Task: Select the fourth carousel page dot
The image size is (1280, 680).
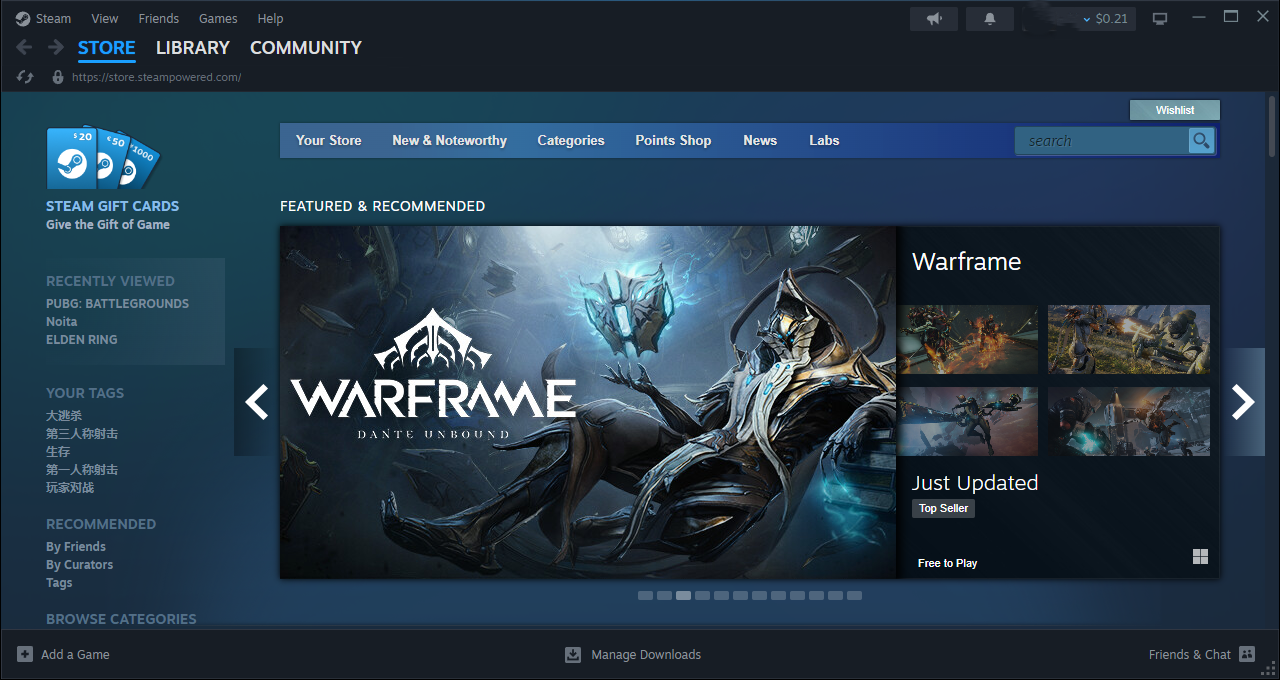Action: click(702, 595)
